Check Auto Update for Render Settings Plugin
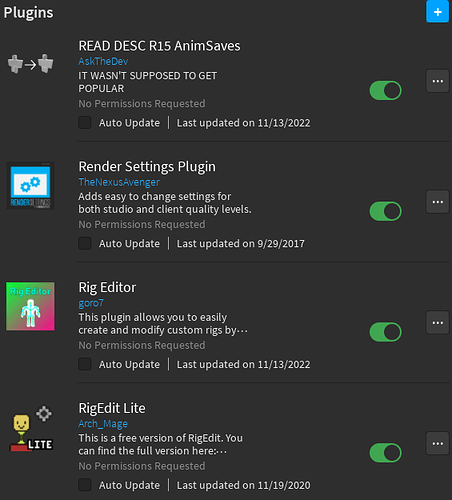This screenshot has height=500, width=452. pos(85,243)
